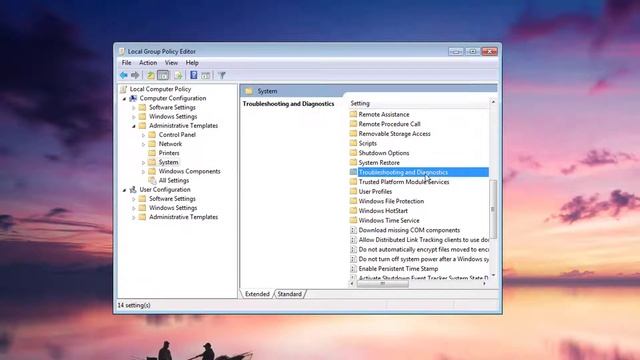Select Windows Settings under User Configuration
640x360 pixels.
[x=173, y=208]
